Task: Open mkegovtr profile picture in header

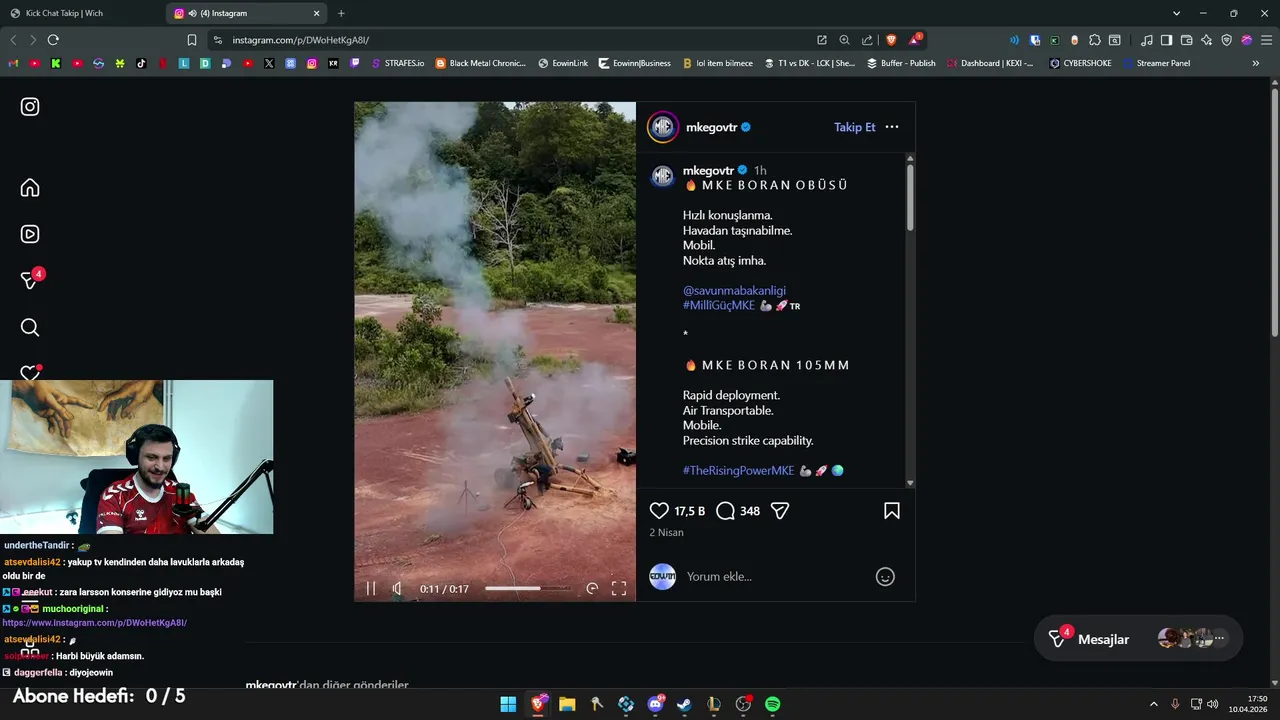Action: (663, 127)
